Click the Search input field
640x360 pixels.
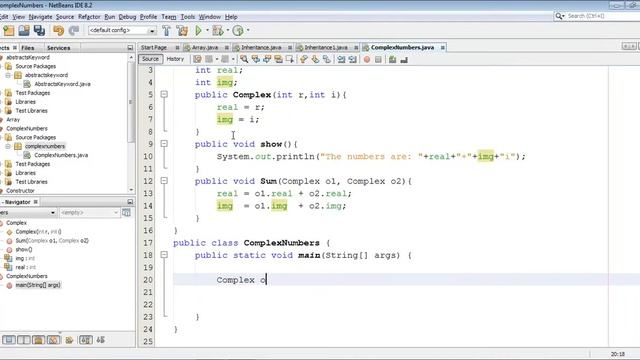pyautogui.click(x=602, y=16)
